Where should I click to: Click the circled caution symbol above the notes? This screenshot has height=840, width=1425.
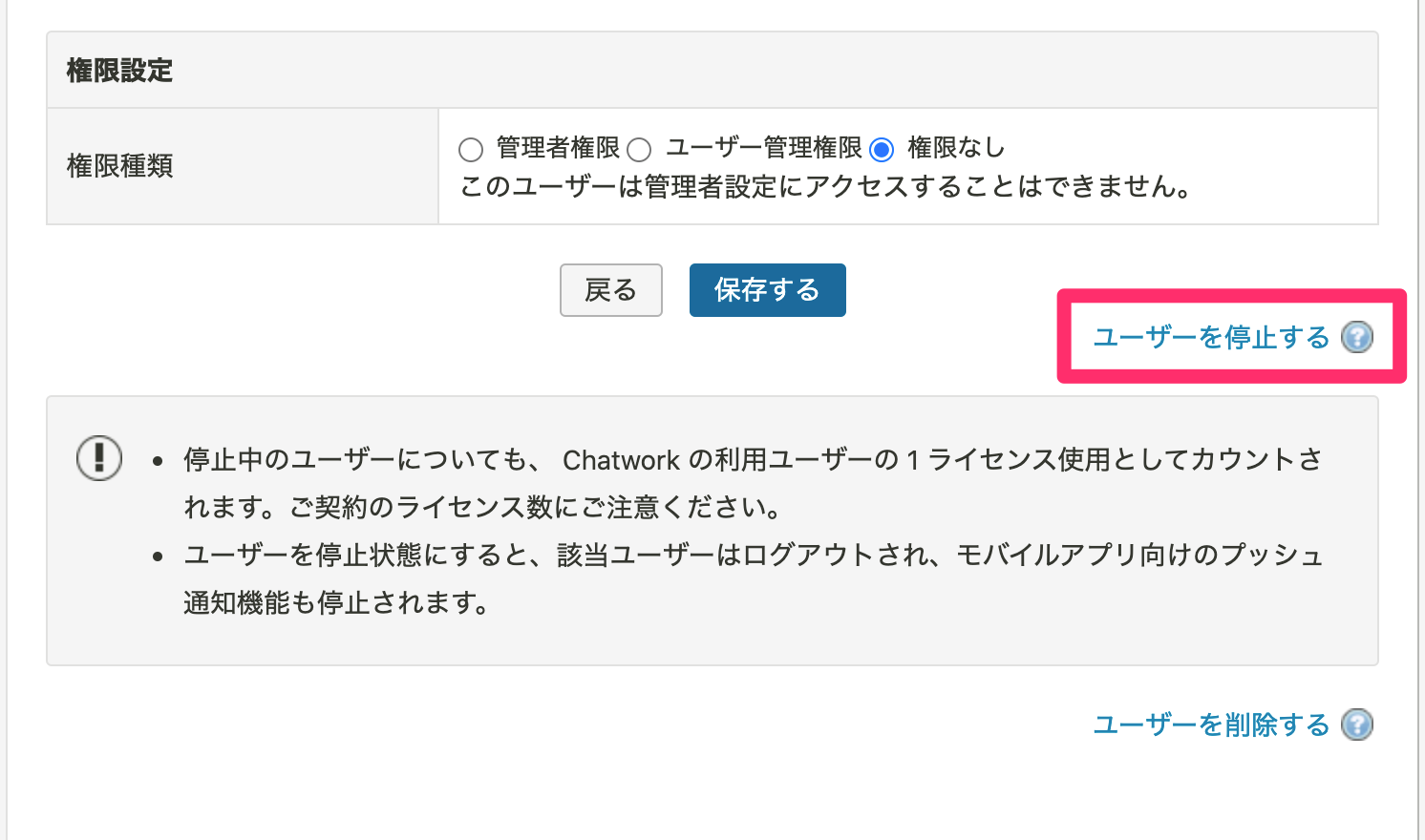click(x=98, y=457)
